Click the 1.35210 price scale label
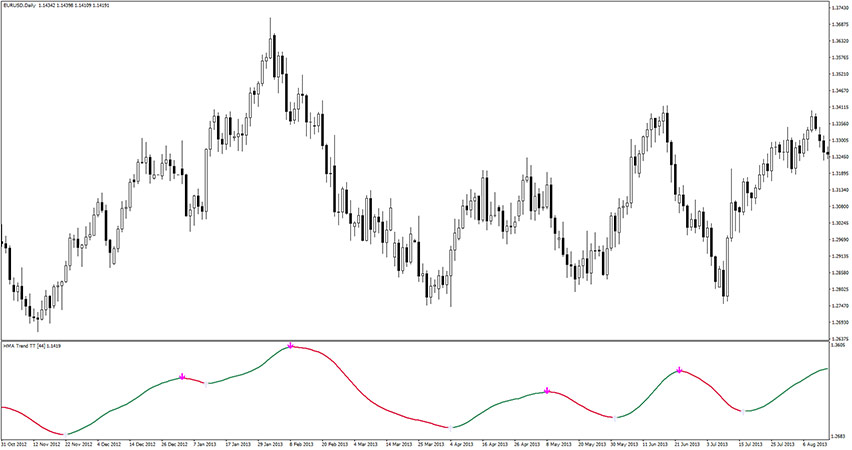 point(841,74)
